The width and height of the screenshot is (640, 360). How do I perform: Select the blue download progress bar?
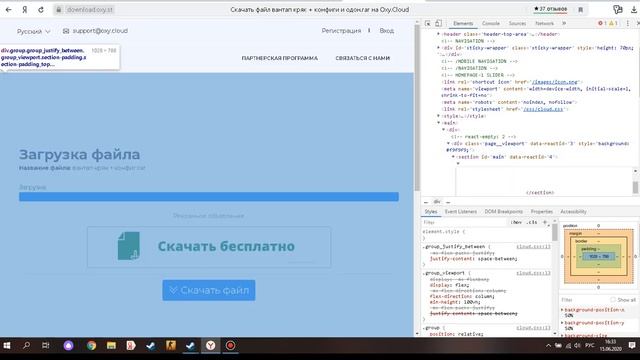point(209,197)
